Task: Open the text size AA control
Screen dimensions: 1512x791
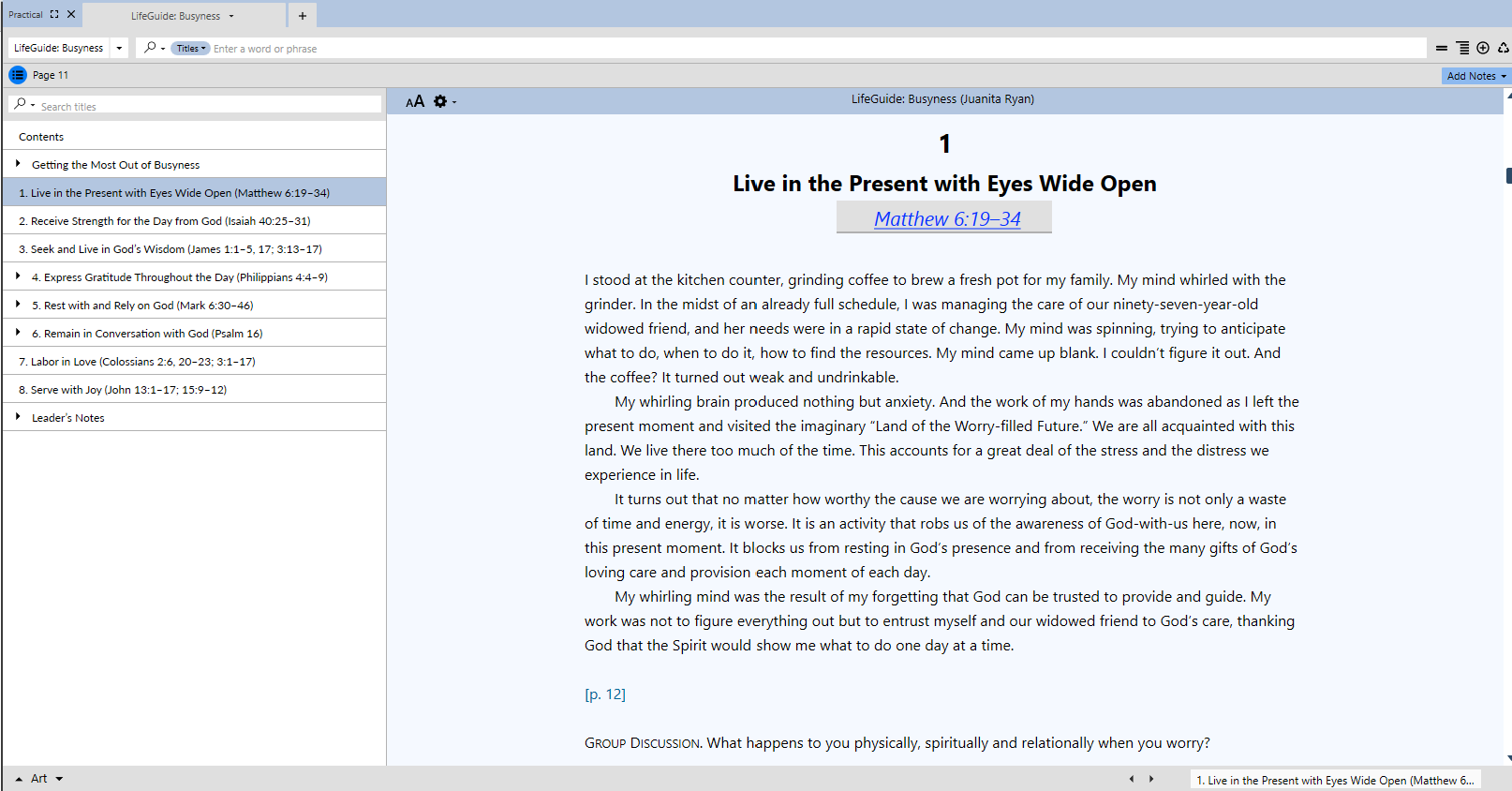Action: 415,101
